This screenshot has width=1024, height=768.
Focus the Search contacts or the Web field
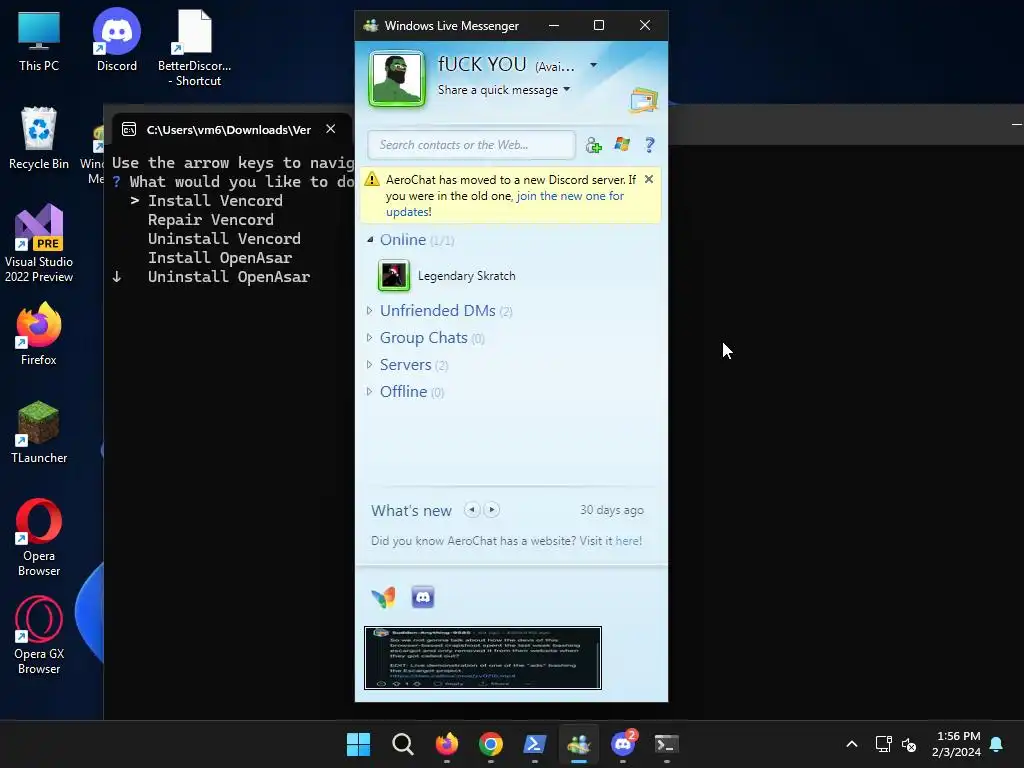tap(472, 145)
